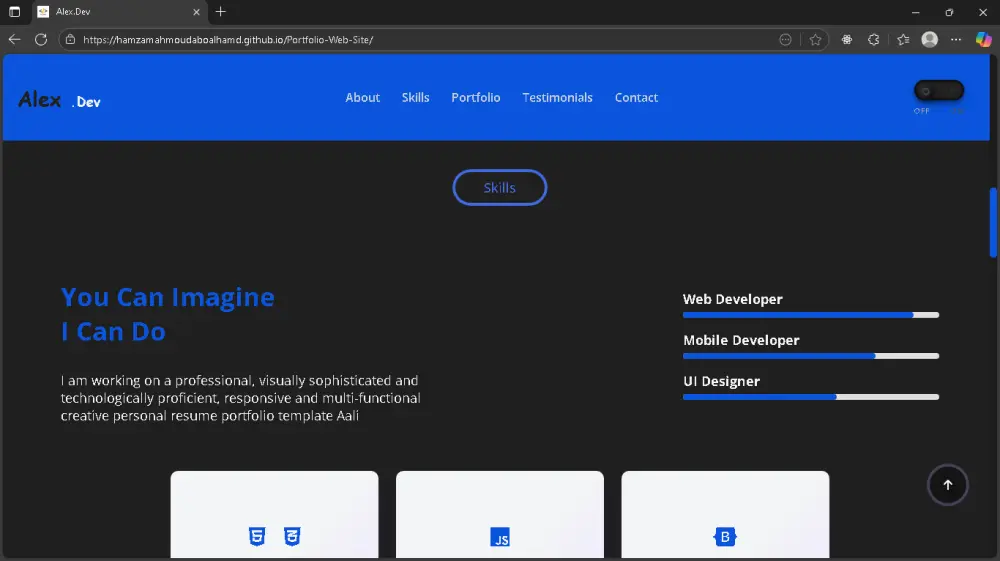Click the address bar URL
The width and height of the screenshot is (1000, 561).
[228, 40]
